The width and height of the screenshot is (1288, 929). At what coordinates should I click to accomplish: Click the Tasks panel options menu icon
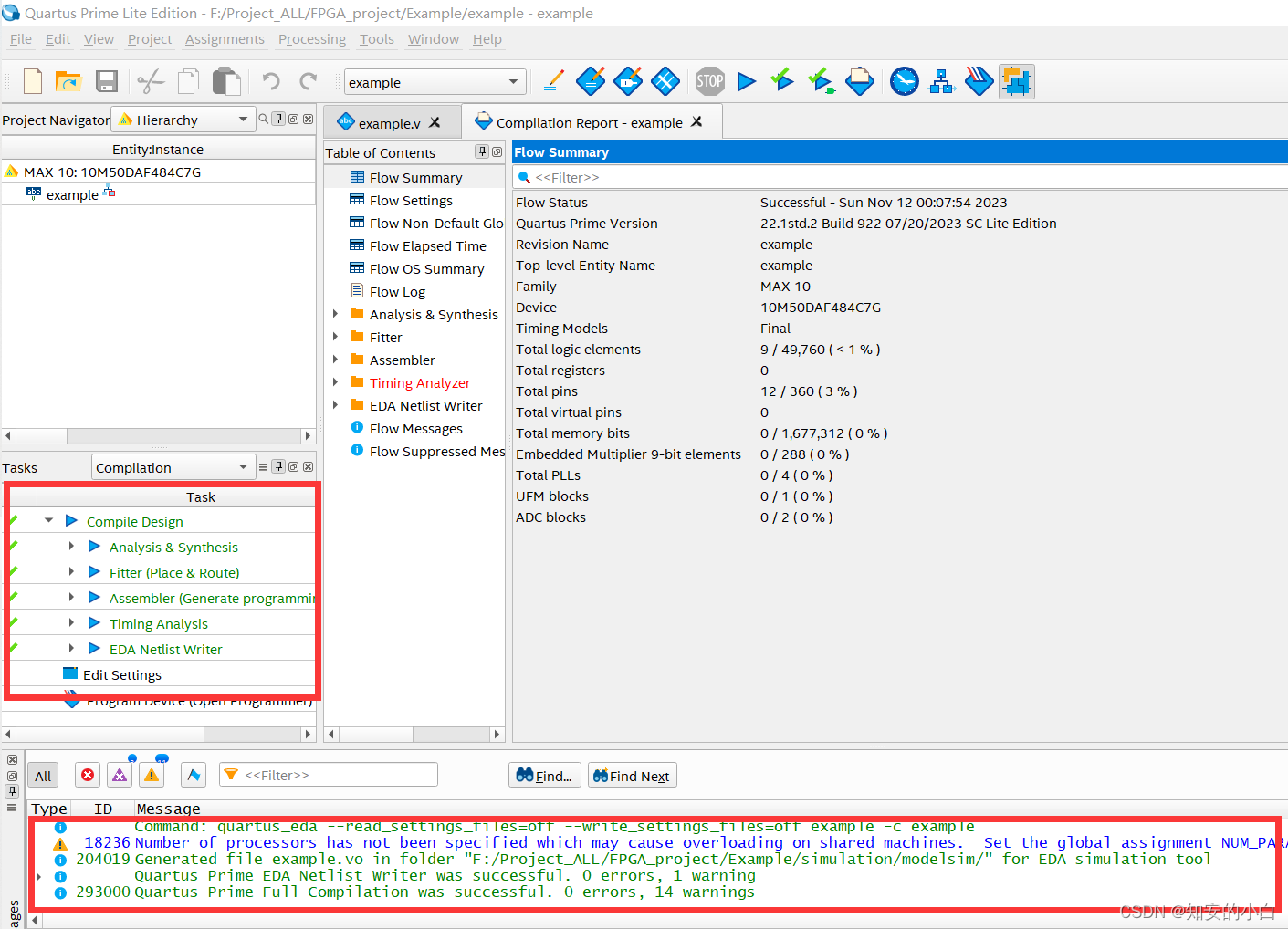tap(264, 466)
